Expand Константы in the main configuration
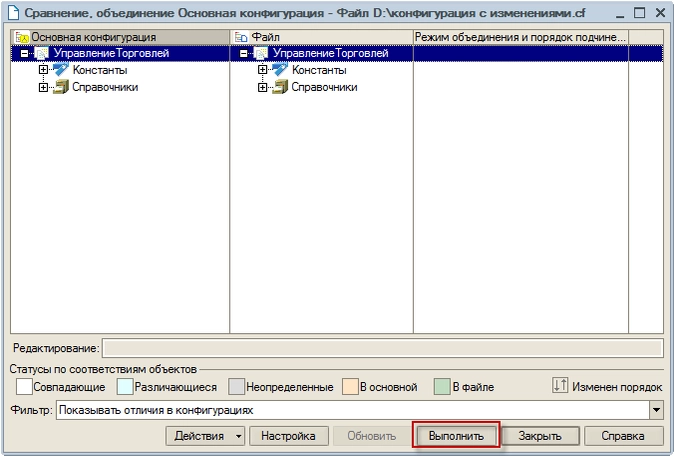Screen dimensions: 674x456 click(43, 70)
